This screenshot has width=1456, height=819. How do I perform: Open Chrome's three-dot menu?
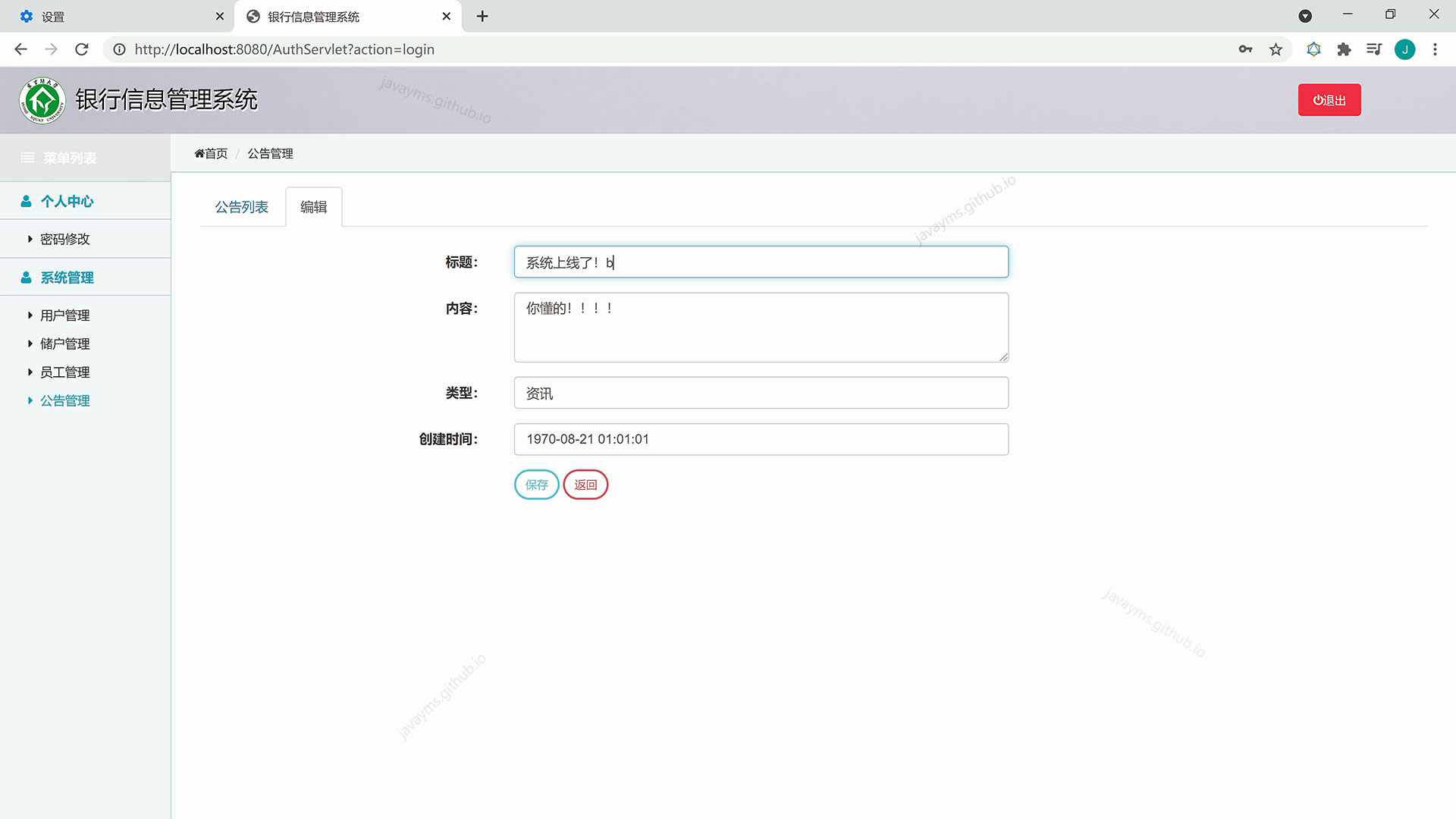(1435, 49)
